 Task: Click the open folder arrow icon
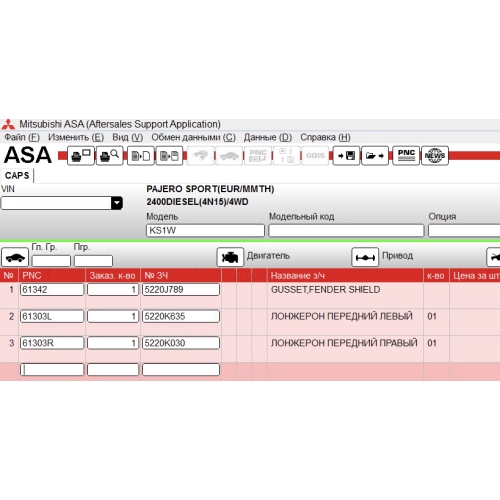click(x=375, y=156)
